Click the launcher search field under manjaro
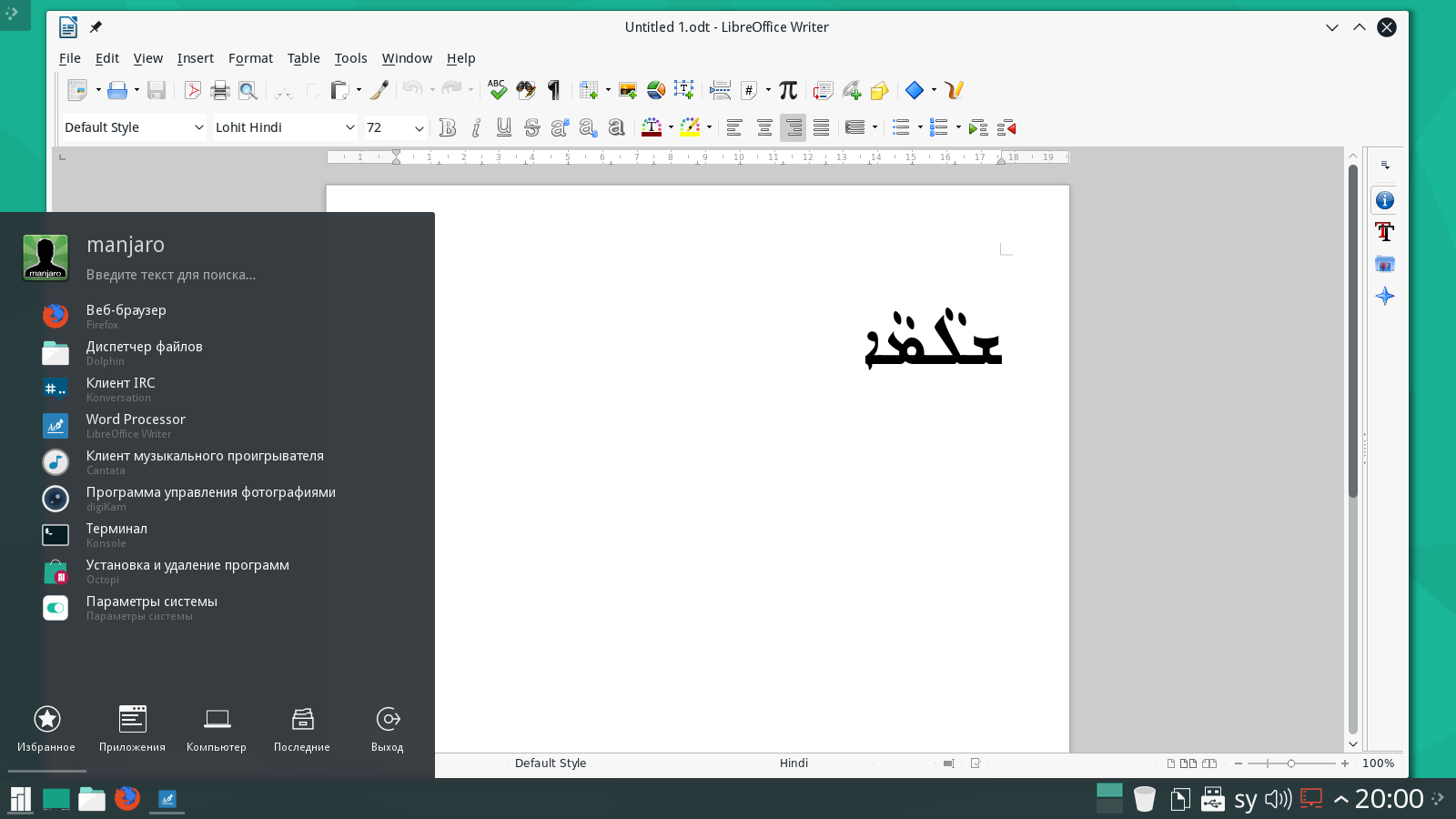Screen dimensions: 1456x819 [171, 275]
